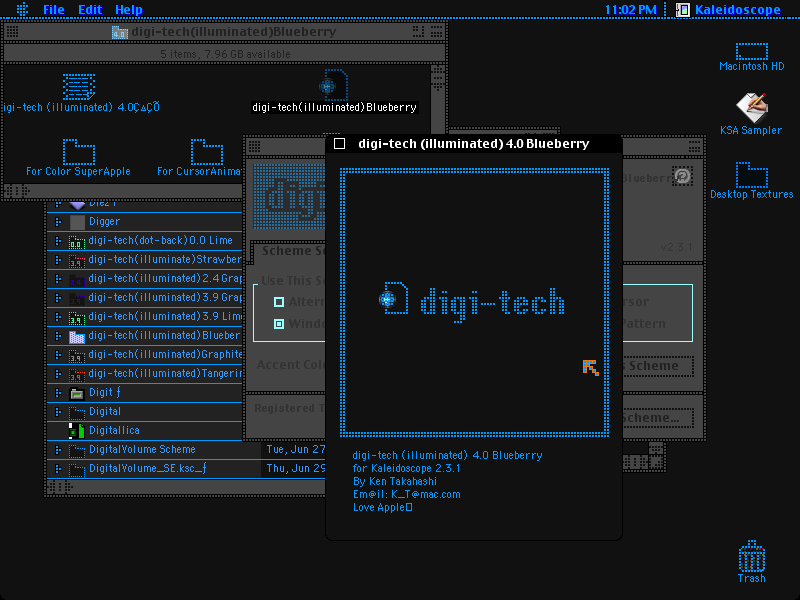Expand the digi-tech(illuminated)Tangerine row
Image resolution: width=800 pixels, height=600 pixels.
pos(58,374)
